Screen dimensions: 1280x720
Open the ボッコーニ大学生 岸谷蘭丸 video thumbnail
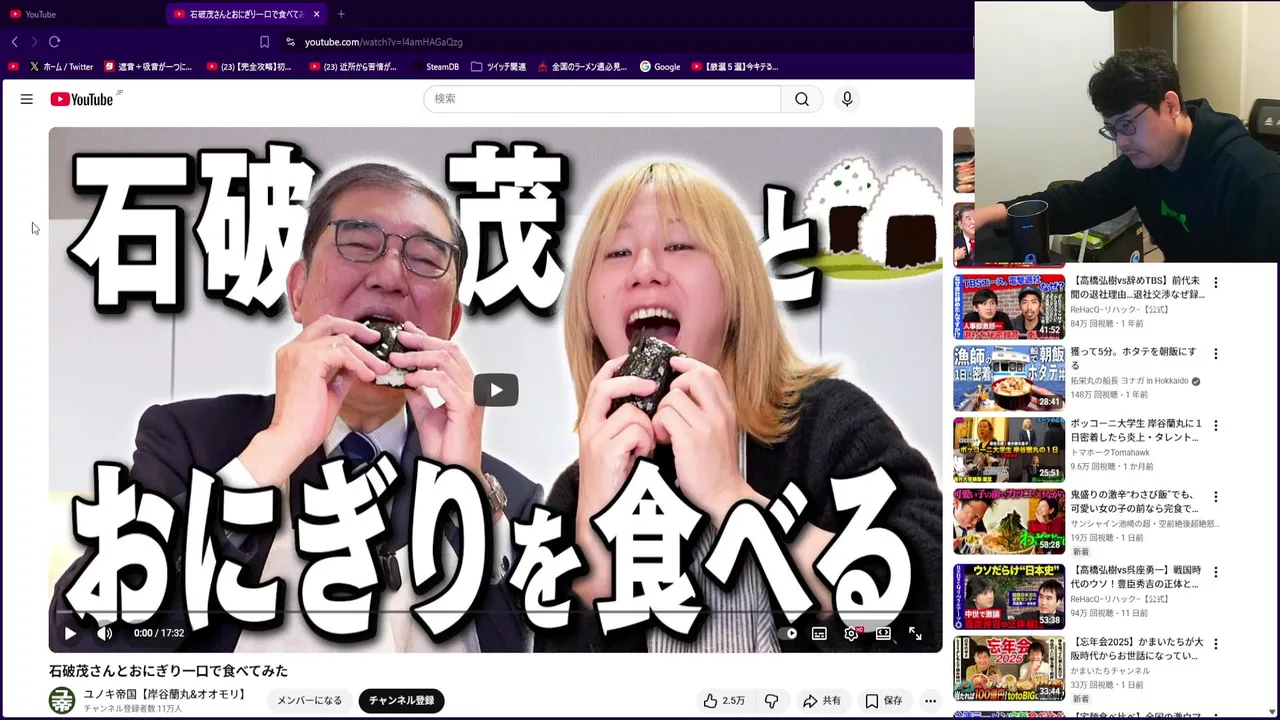pos(1009,449)
